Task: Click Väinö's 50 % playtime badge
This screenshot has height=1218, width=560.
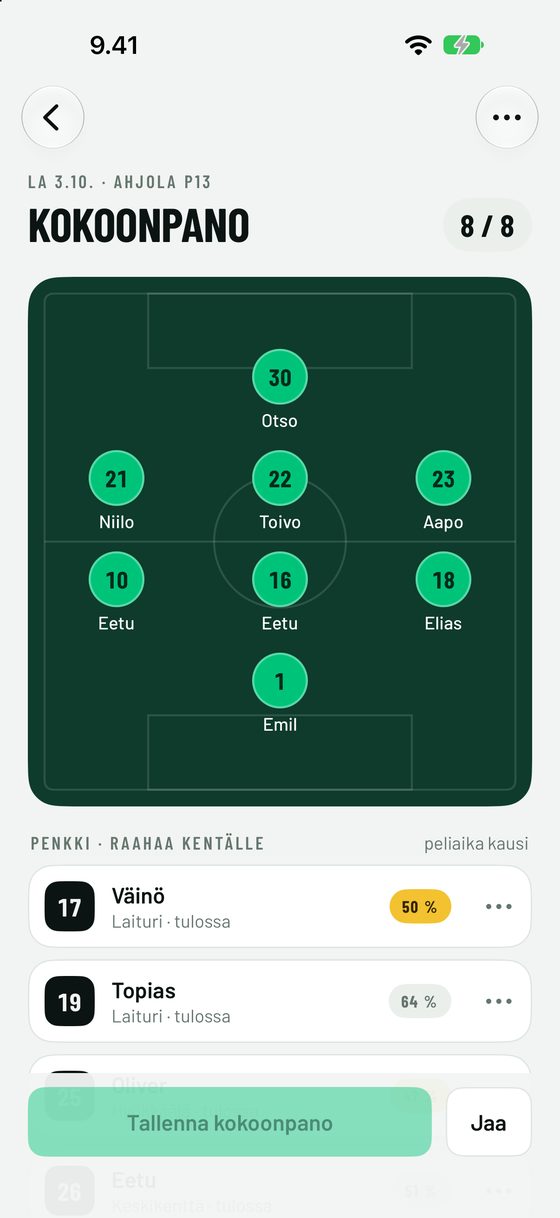Action: tap(420, 907)
